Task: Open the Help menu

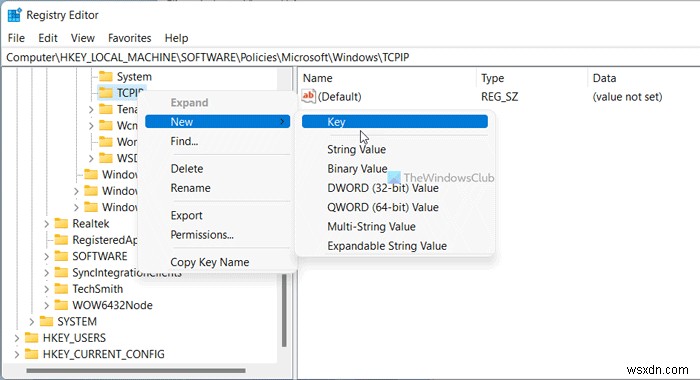Action: coord(176,38)
